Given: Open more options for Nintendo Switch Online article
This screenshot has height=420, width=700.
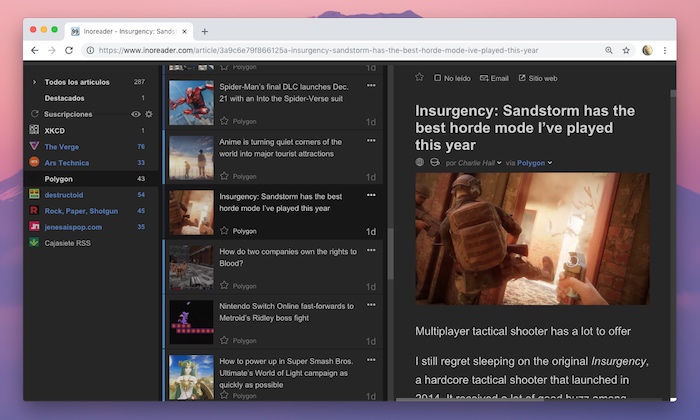Looking at the screenshot, I should point(371,305).
